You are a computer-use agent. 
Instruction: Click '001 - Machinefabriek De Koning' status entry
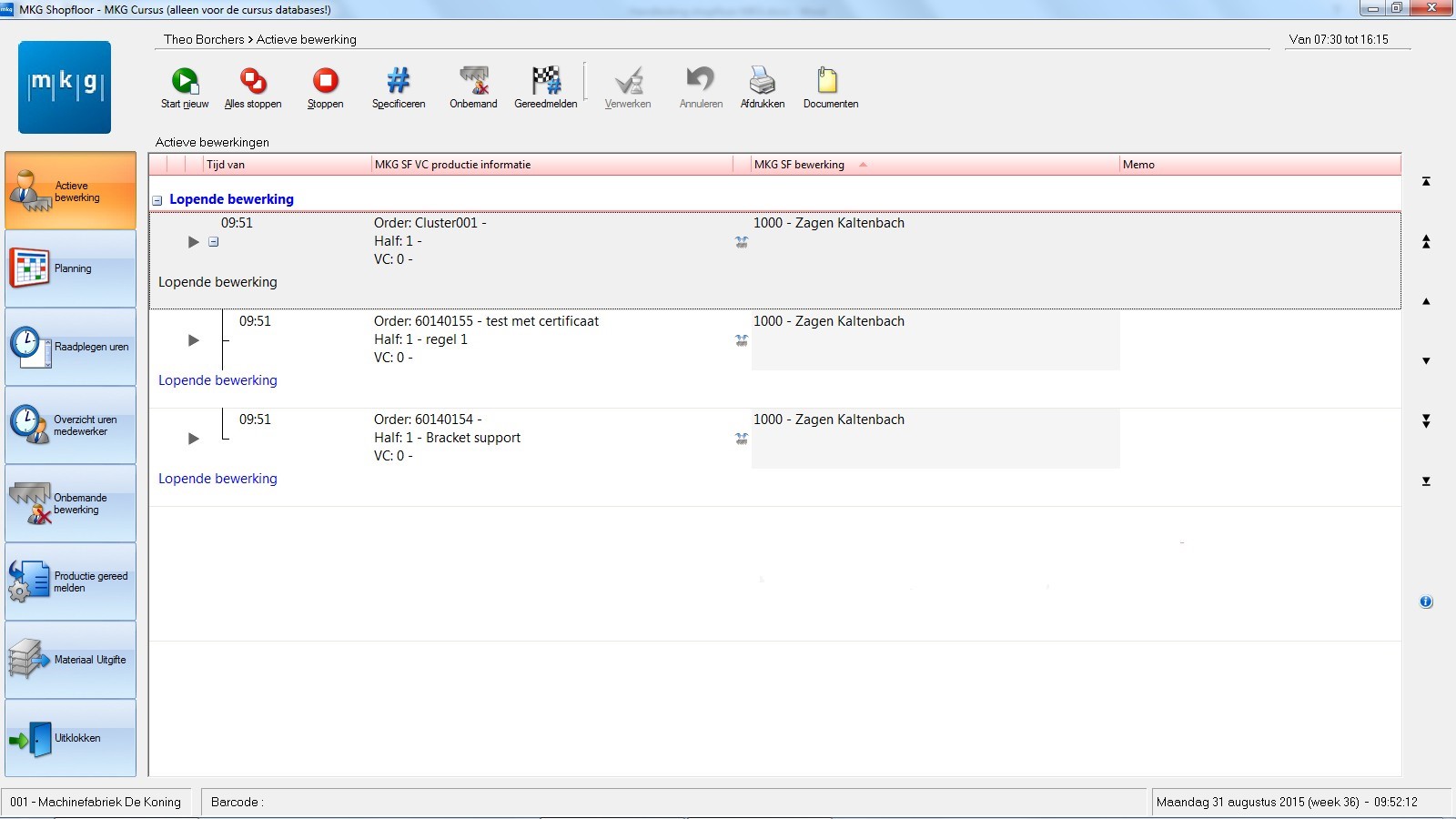(96, 802)
